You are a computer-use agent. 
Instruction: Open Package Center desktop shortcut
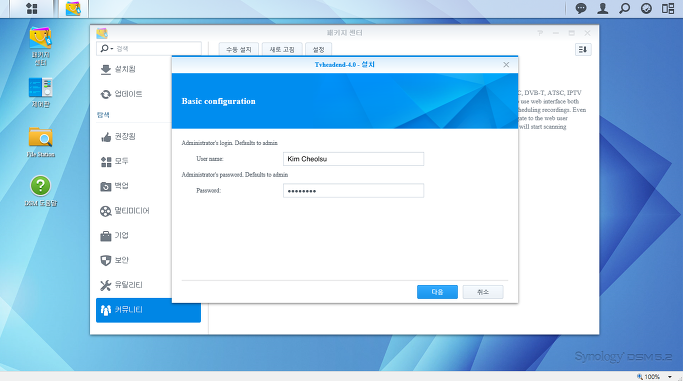41,46
